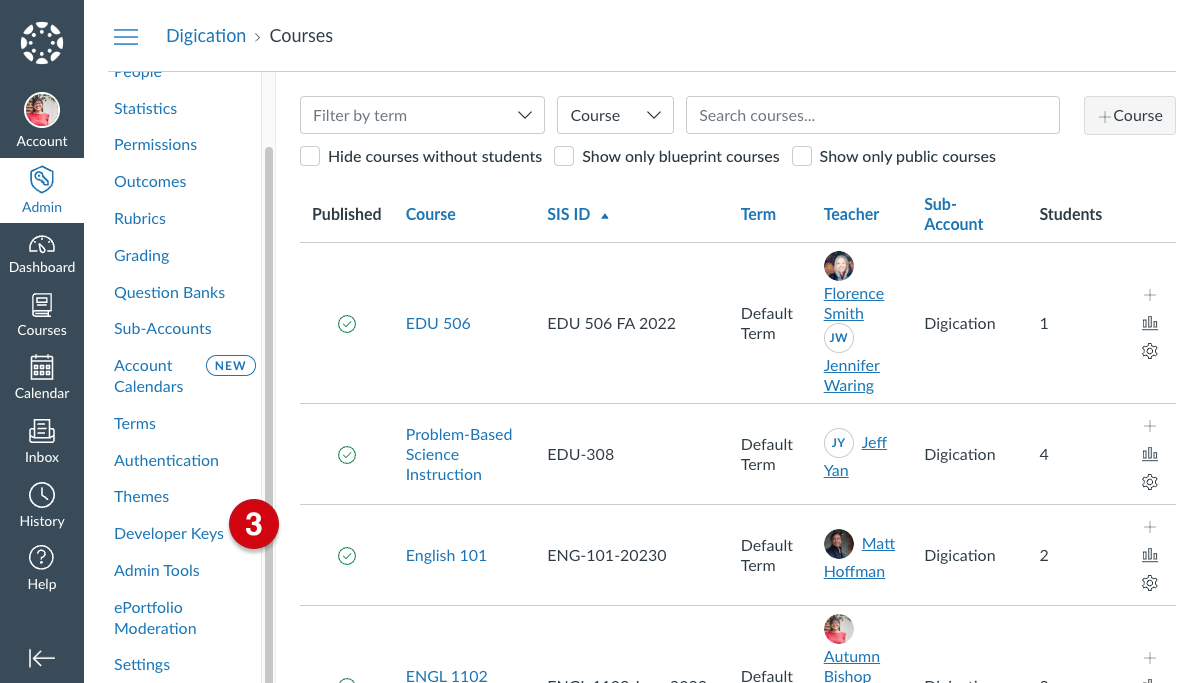
Task: Open the English 101 course link
Action: point(446,555)
